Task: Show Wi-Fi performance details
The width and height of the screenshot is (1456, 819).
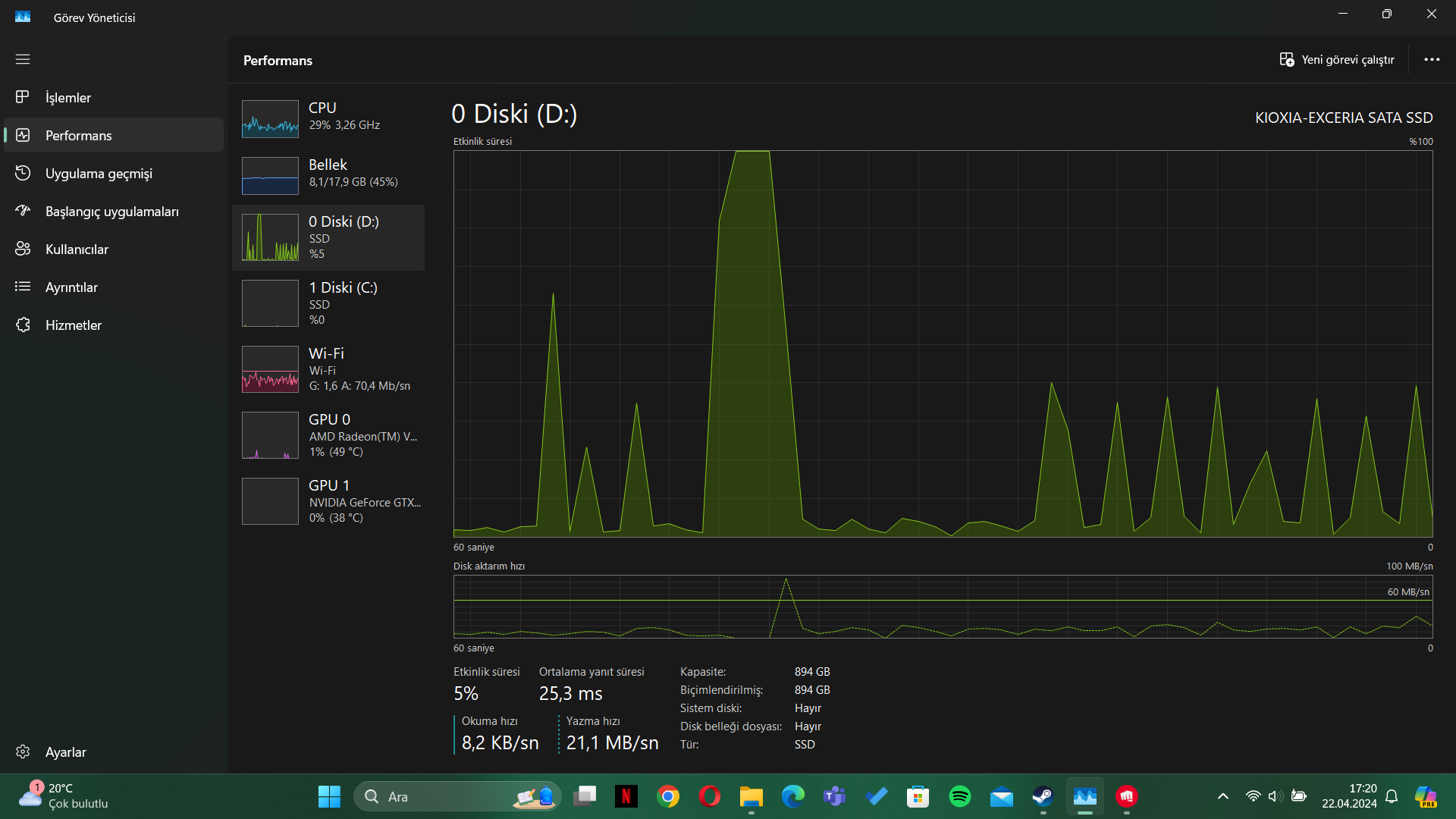Action: (328, 369)
